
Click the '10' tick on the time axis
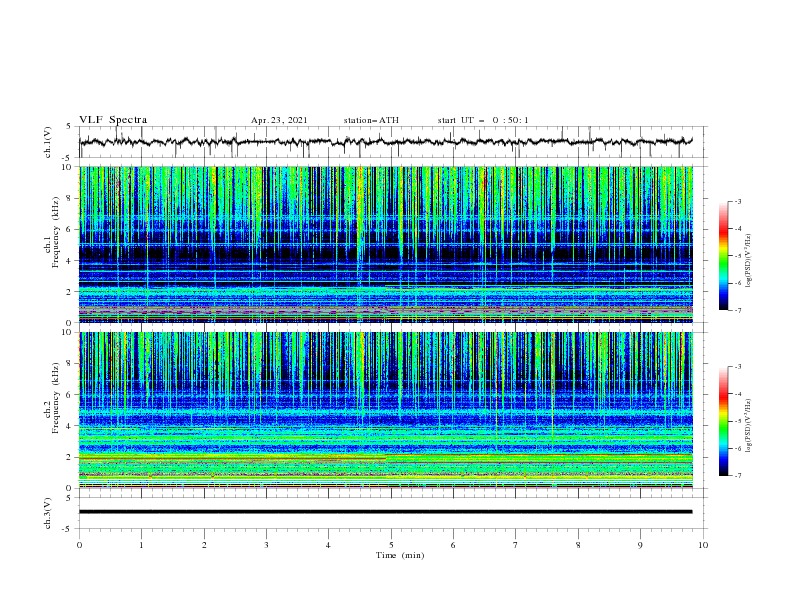click(x=703, y=545)
